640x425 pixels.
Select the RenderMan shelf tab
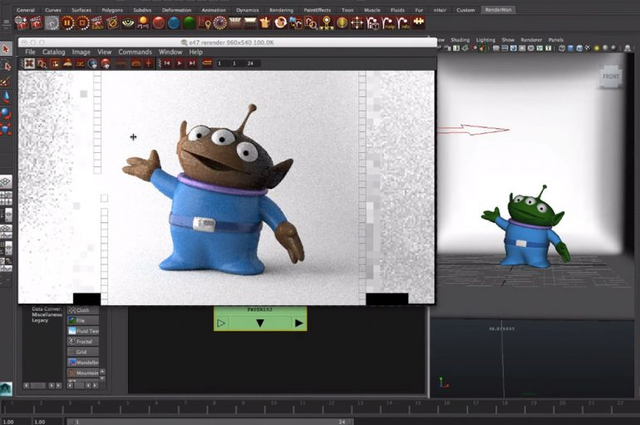point(498,10)
